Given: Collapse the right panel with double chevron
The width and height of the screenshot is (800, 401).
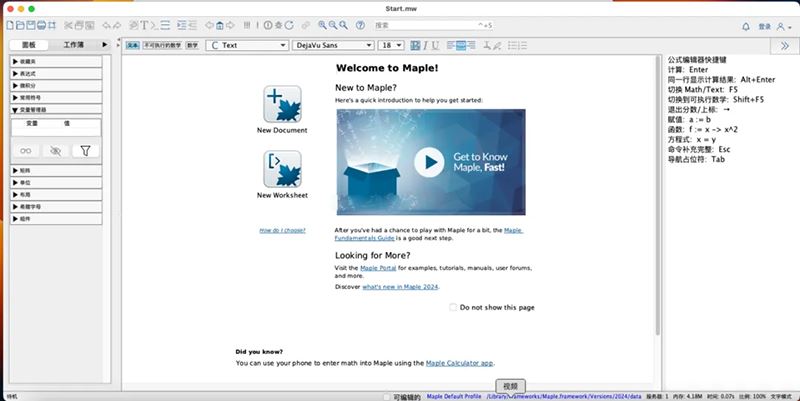Looking at the screenshot, I should pos(785,46).
